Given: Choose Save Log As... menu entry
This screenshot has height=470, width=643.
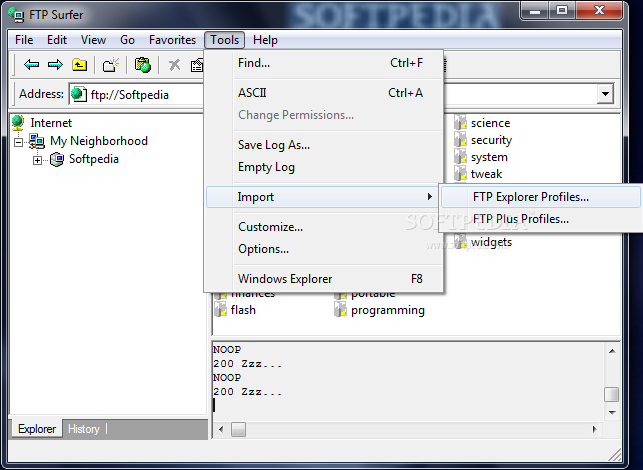Looking at the screenshot, I should pos(323,145).
